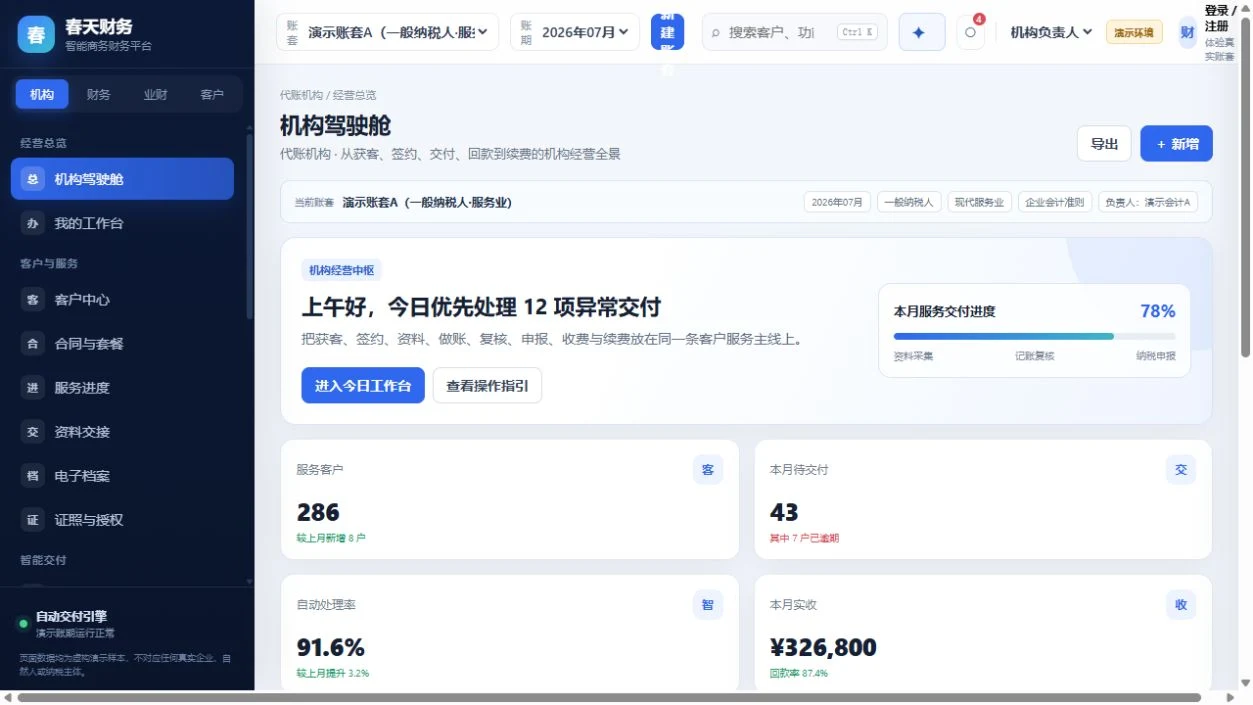Open 证照与授权 in sidebar
This screenshot has width=1253, height=705.
click(x=122, y=520)
